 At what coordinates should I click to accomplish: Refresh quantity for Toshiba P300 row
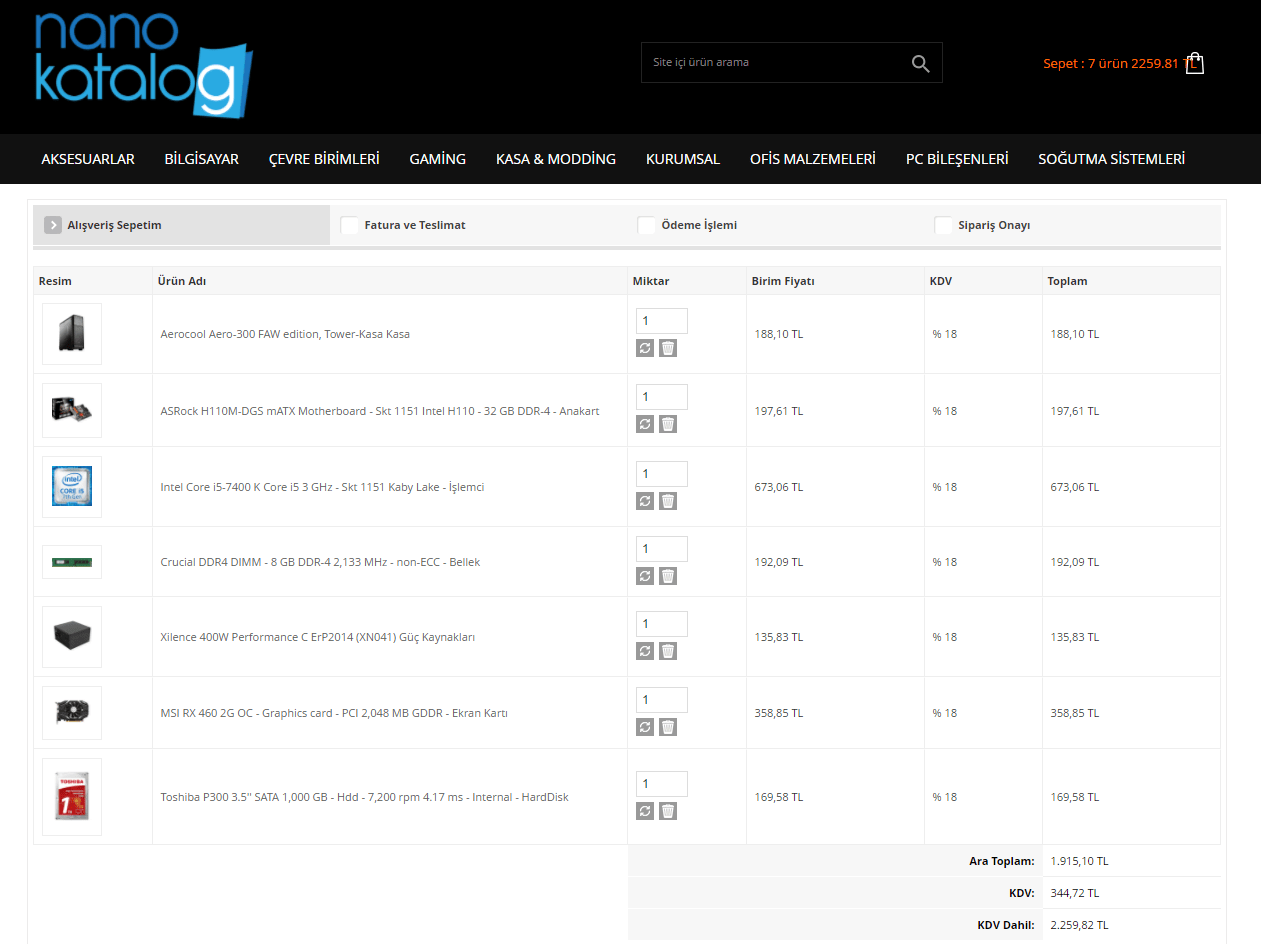645,811
